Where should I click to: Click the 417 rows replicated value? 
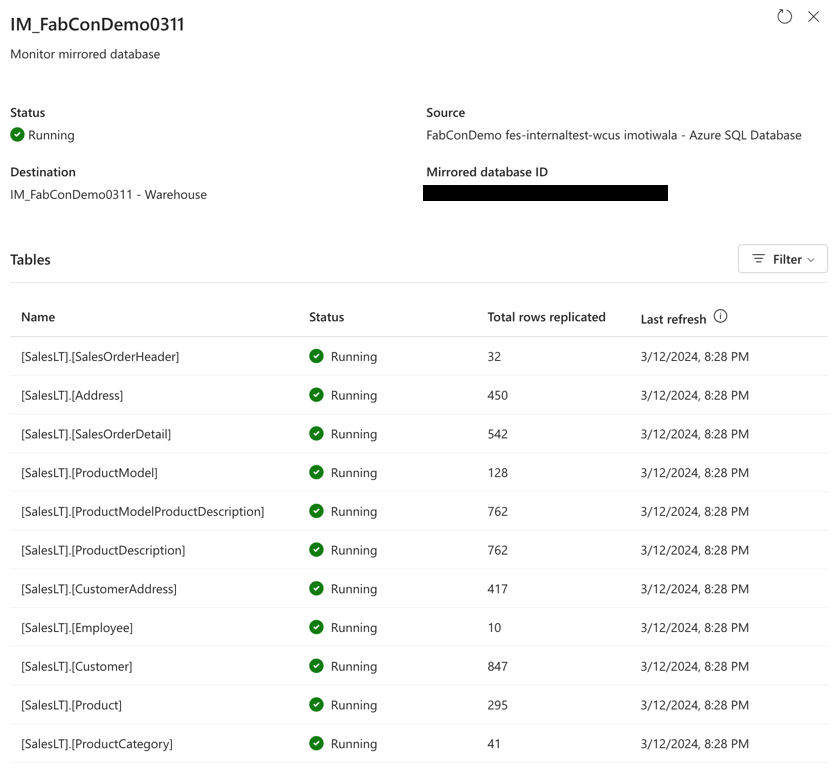tap(498, 589)
